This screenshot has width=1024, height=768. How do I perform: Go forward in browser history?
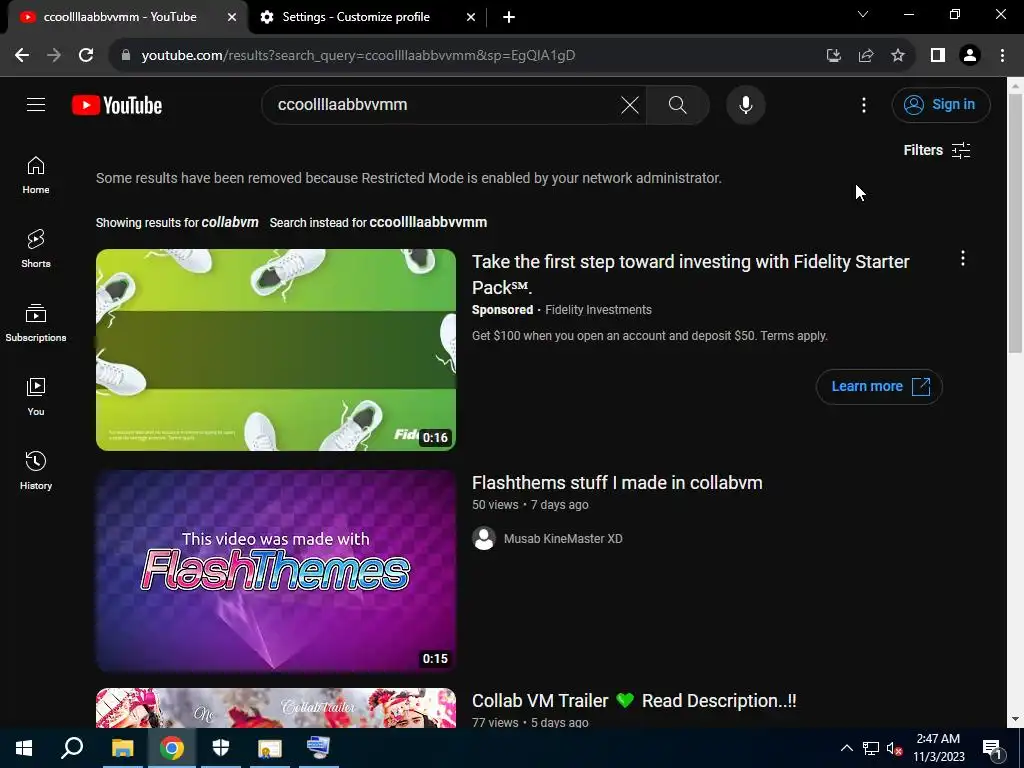(x=54, y=56)
